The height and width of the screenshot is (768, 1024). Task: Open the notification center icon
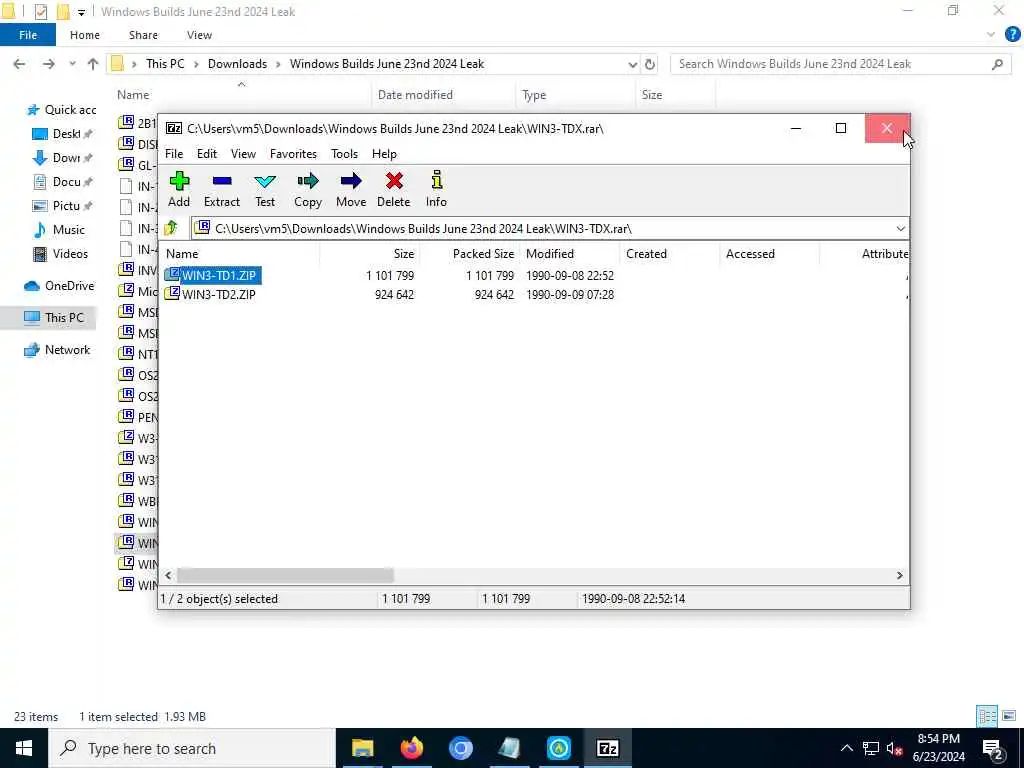point(993,748)
